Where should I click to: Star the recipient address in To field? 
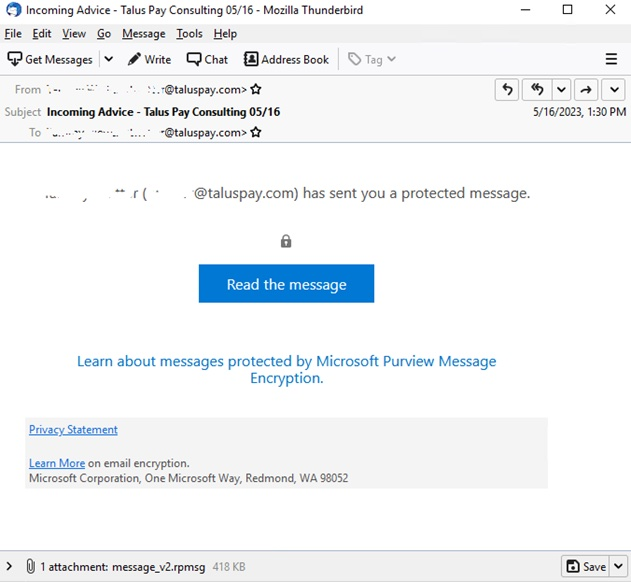(256, 132)
